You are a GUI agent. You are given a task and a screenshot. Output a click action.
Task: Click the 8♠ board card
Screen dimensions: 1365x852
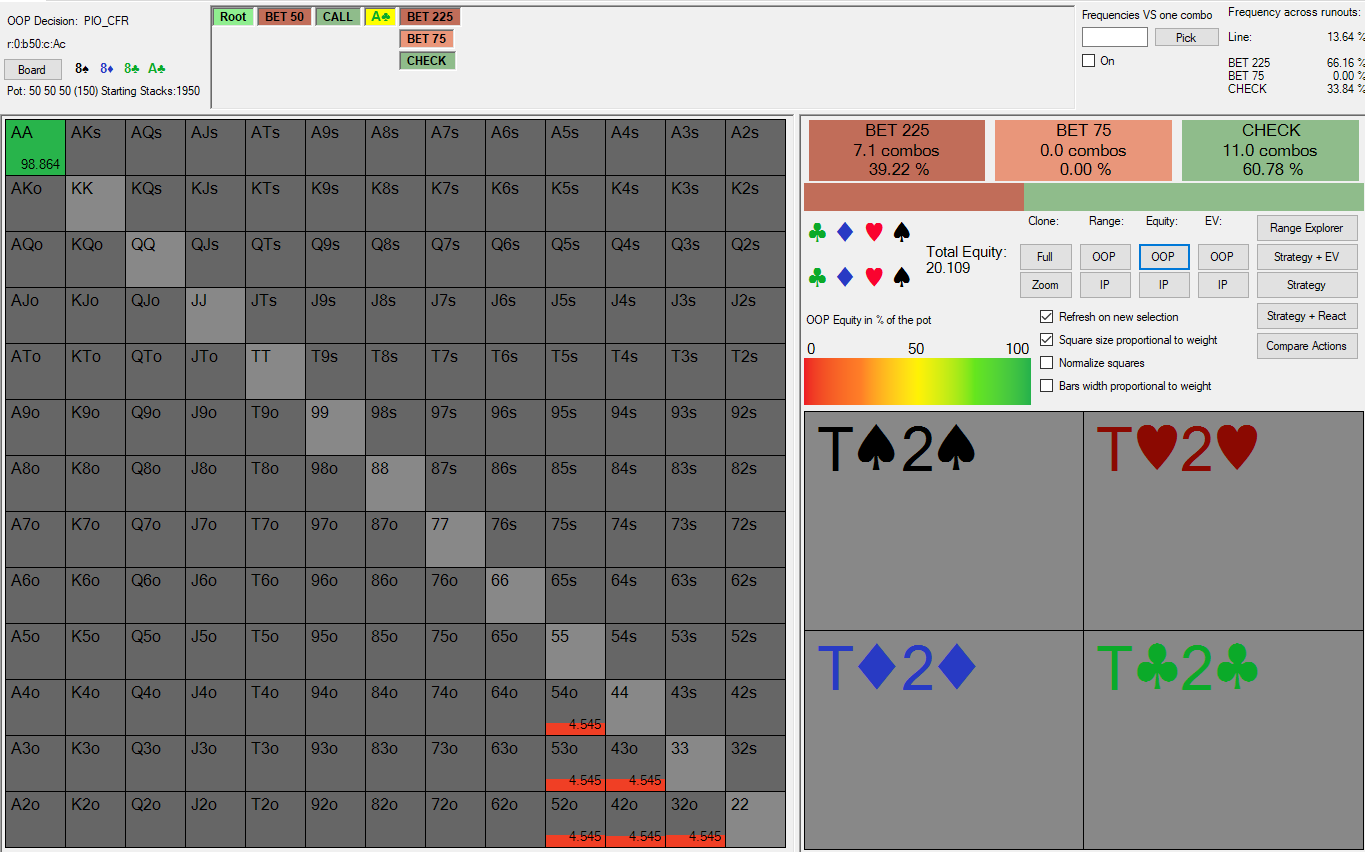click(x=82, y=69)
